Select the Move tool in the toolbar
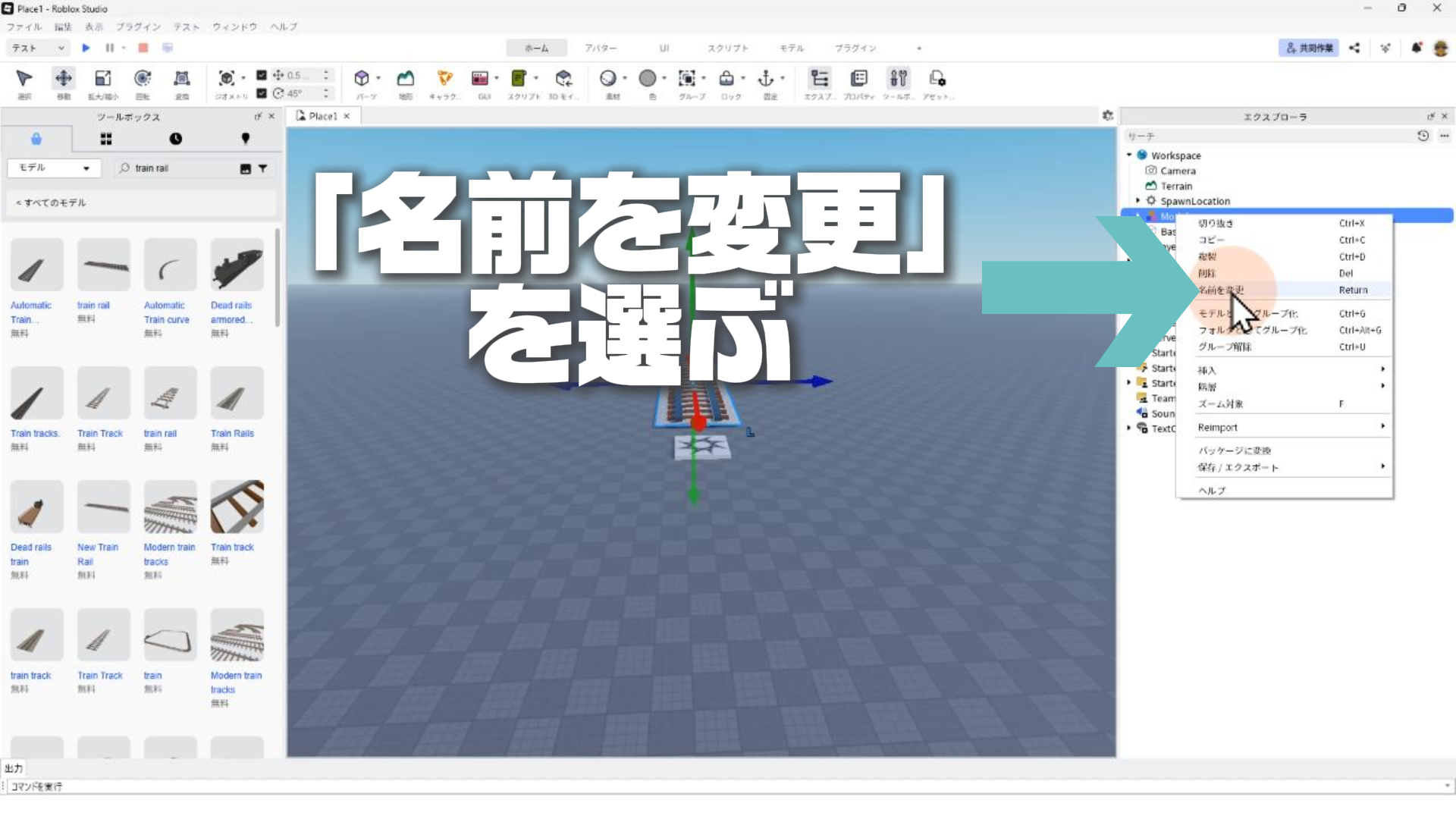 point(64,78)
